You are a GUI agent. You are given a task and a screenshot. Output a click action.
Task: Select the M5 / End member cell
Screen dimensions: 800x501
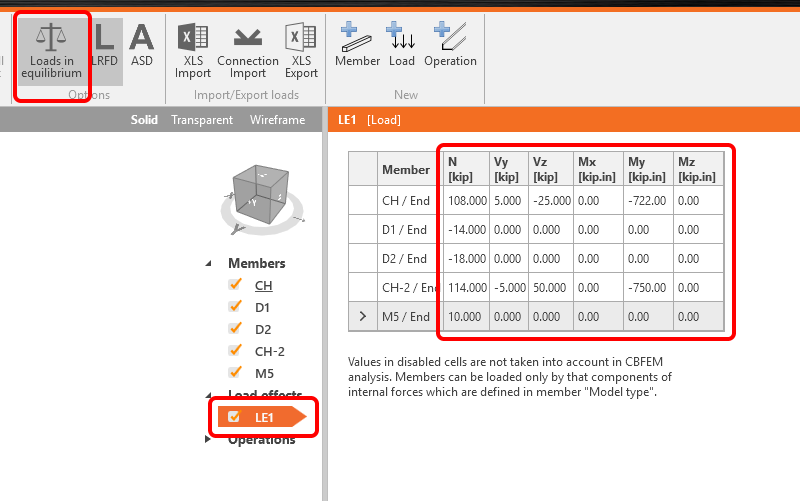[x=410, y=316]
